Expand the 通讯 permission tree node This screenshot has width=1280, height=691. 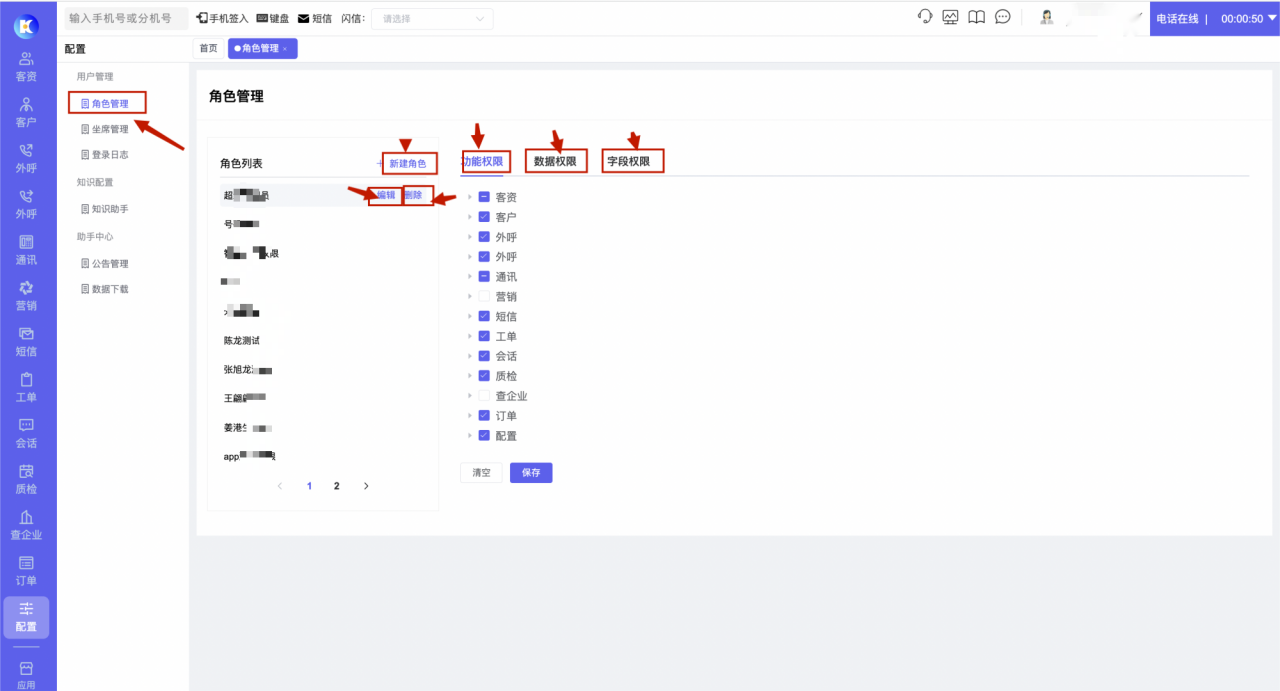click(x=470, y=277)
